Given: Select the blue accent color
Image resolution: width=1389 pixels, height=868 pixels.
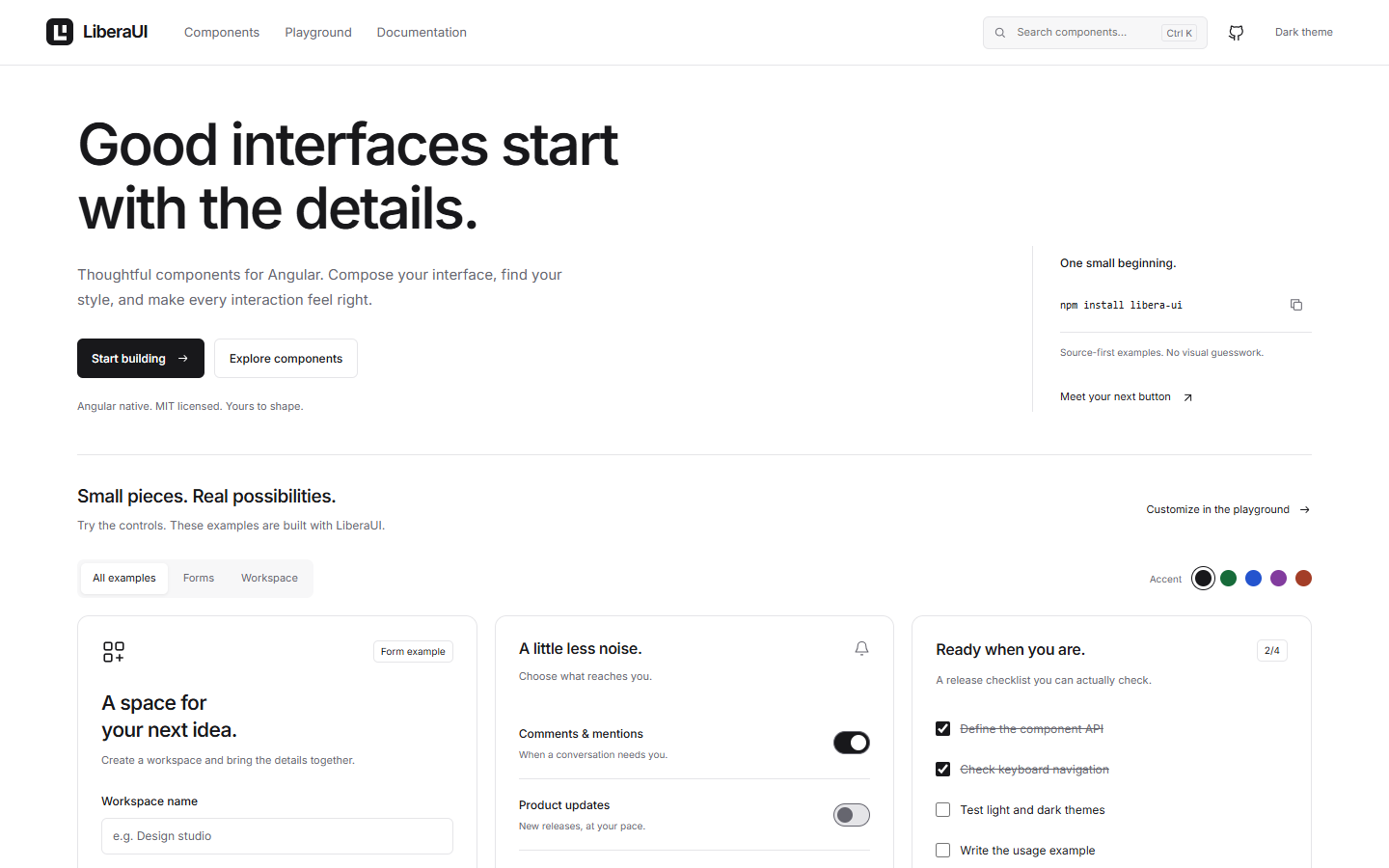Looking at the screenshot, I should tap(1253, 579).
